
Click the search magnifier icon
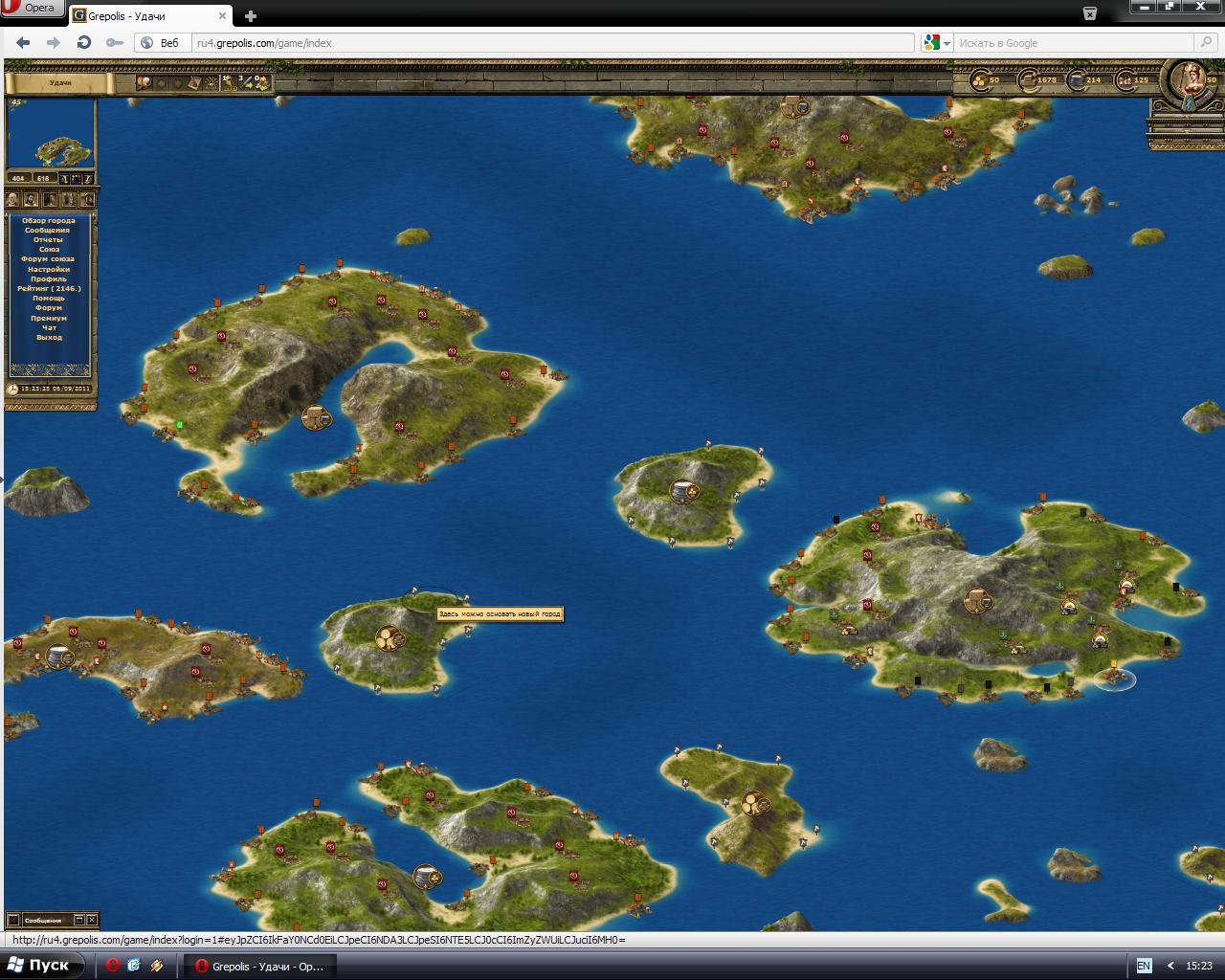[x=1207, y=43]
